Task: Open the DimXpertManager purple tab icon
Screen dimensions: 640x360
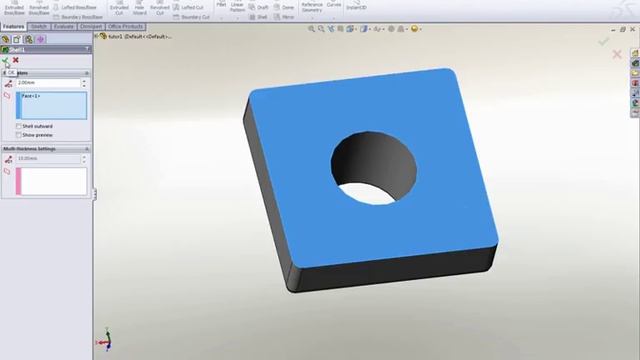Action: tap(40, 40)
